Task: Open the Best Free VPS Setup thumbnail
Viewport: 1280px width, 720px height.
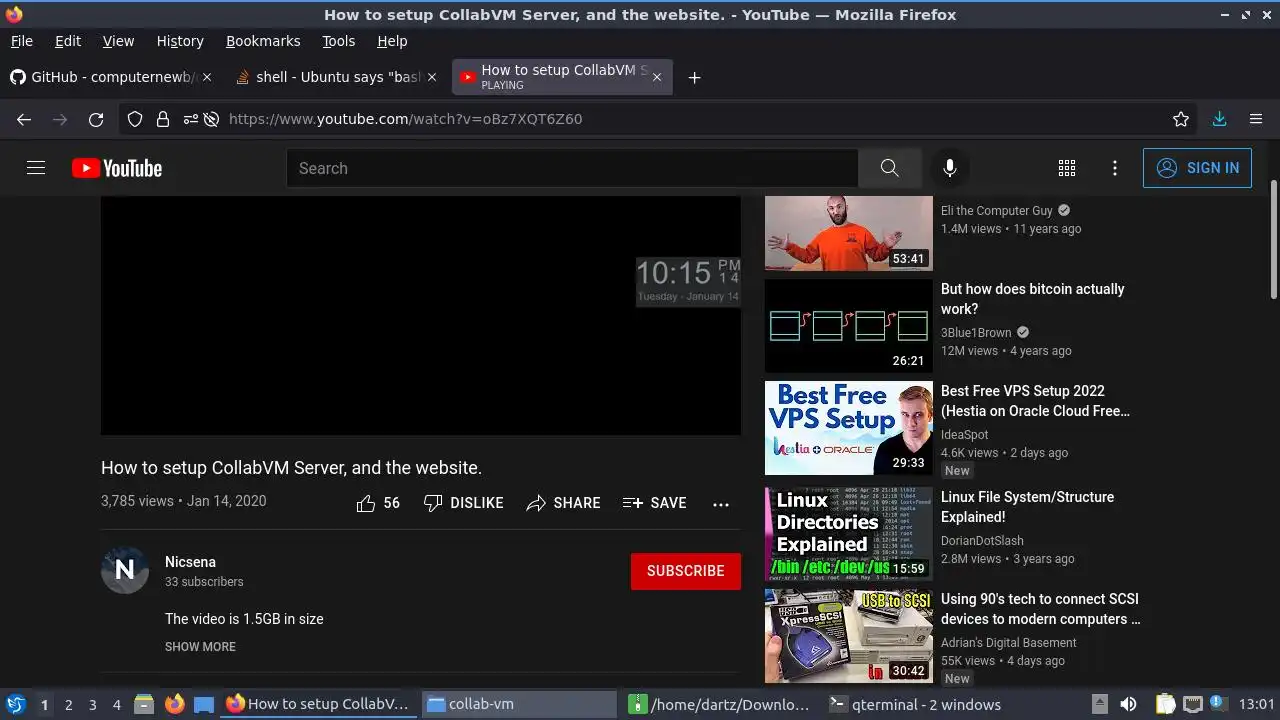Action: [x=849, y=428]
